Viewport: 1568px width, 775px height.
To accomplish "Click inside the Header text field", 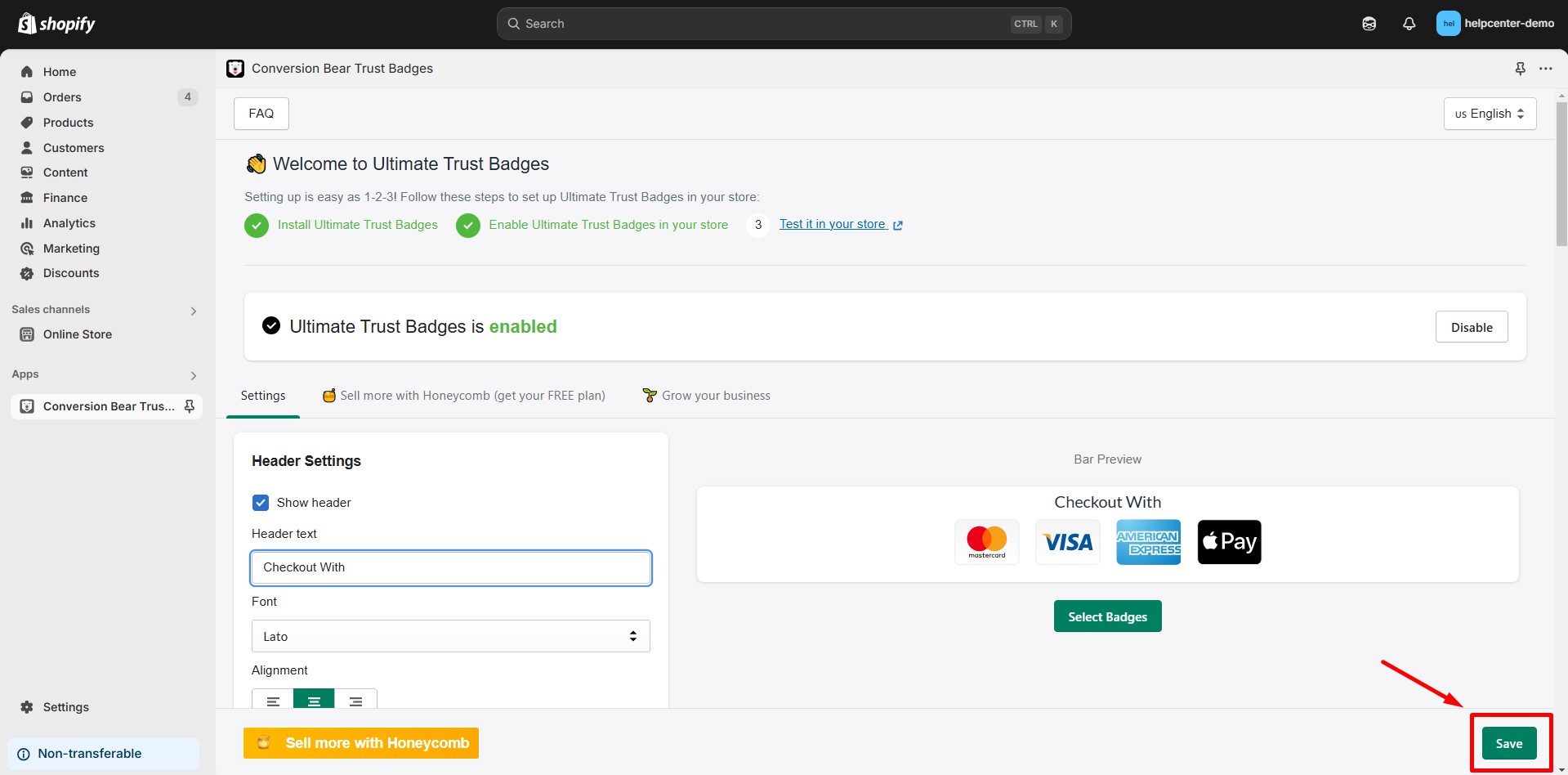I will tap(450, 567).
